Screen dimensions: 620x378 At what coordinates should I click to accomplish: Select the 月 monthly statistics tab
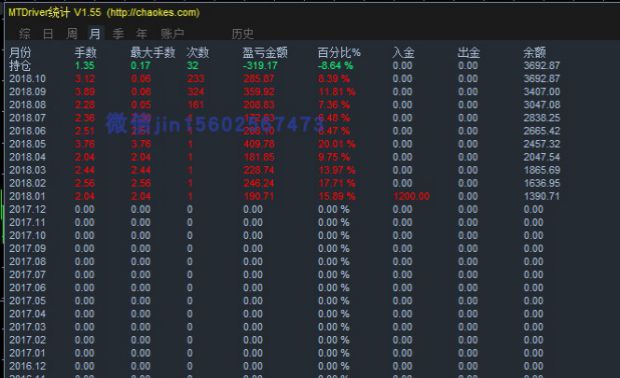[x=95, y=34]
